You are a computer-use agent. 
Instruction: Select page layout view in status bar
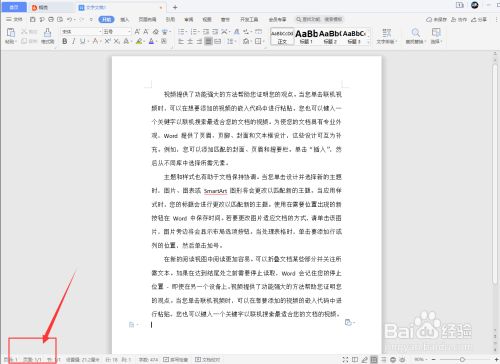(374, 359)
